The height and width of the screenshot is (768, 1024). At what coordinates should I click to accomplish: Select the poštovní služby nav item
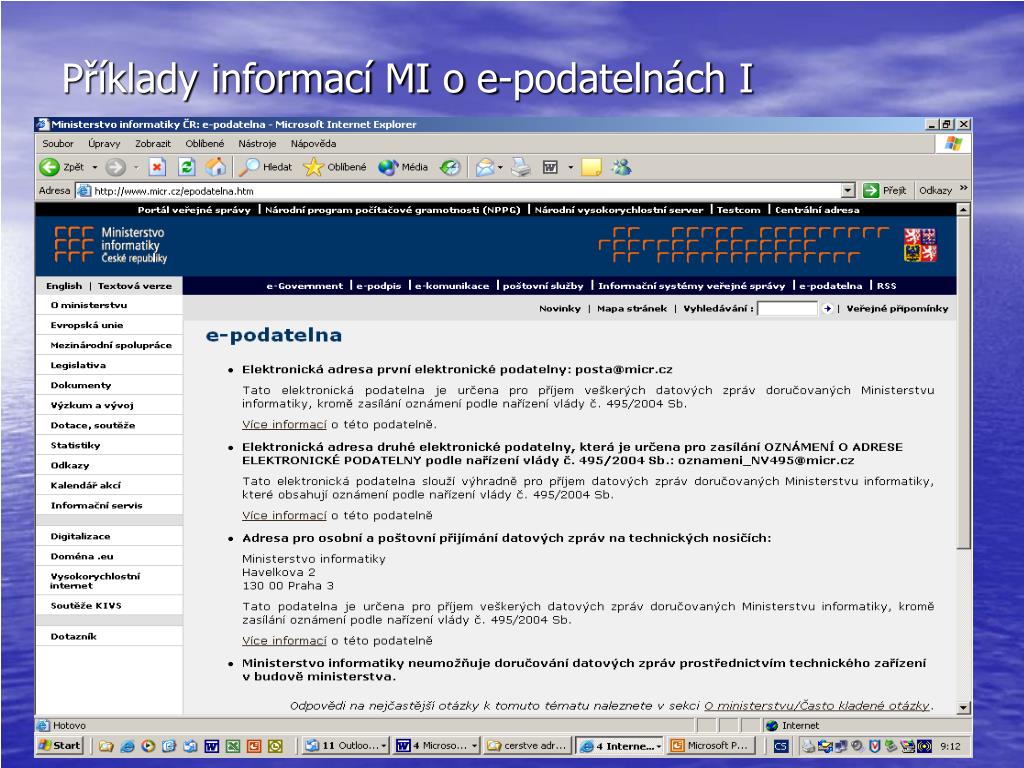click(x=543, y=285)
